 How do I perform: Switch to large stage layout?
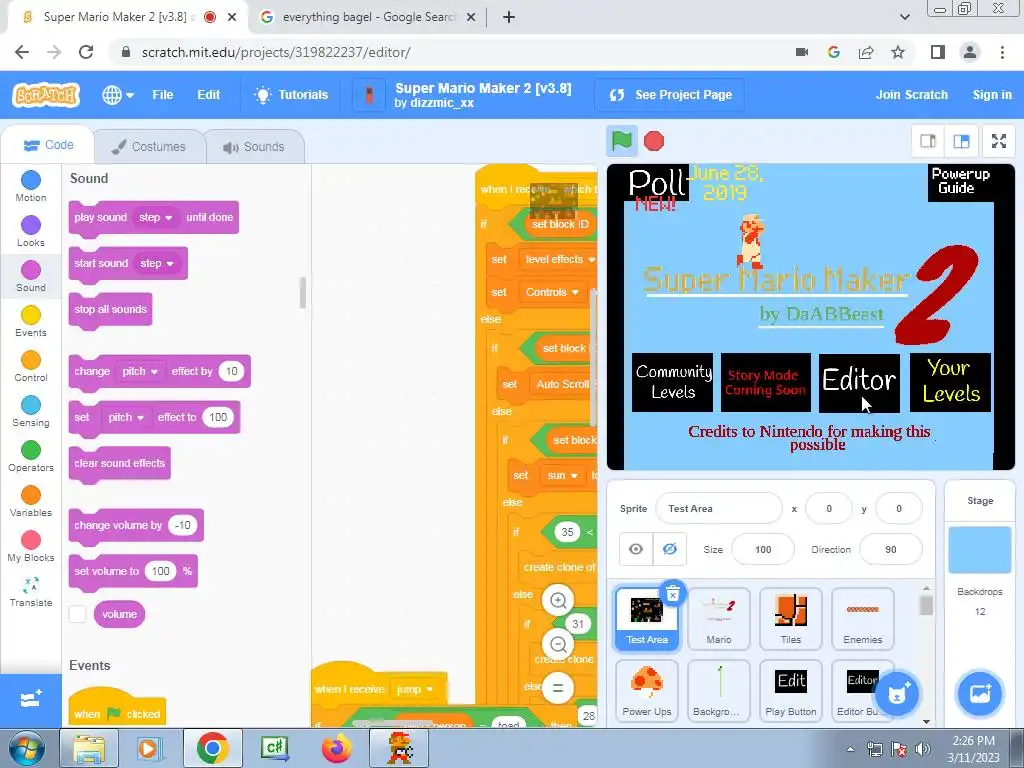pos(961,141)
